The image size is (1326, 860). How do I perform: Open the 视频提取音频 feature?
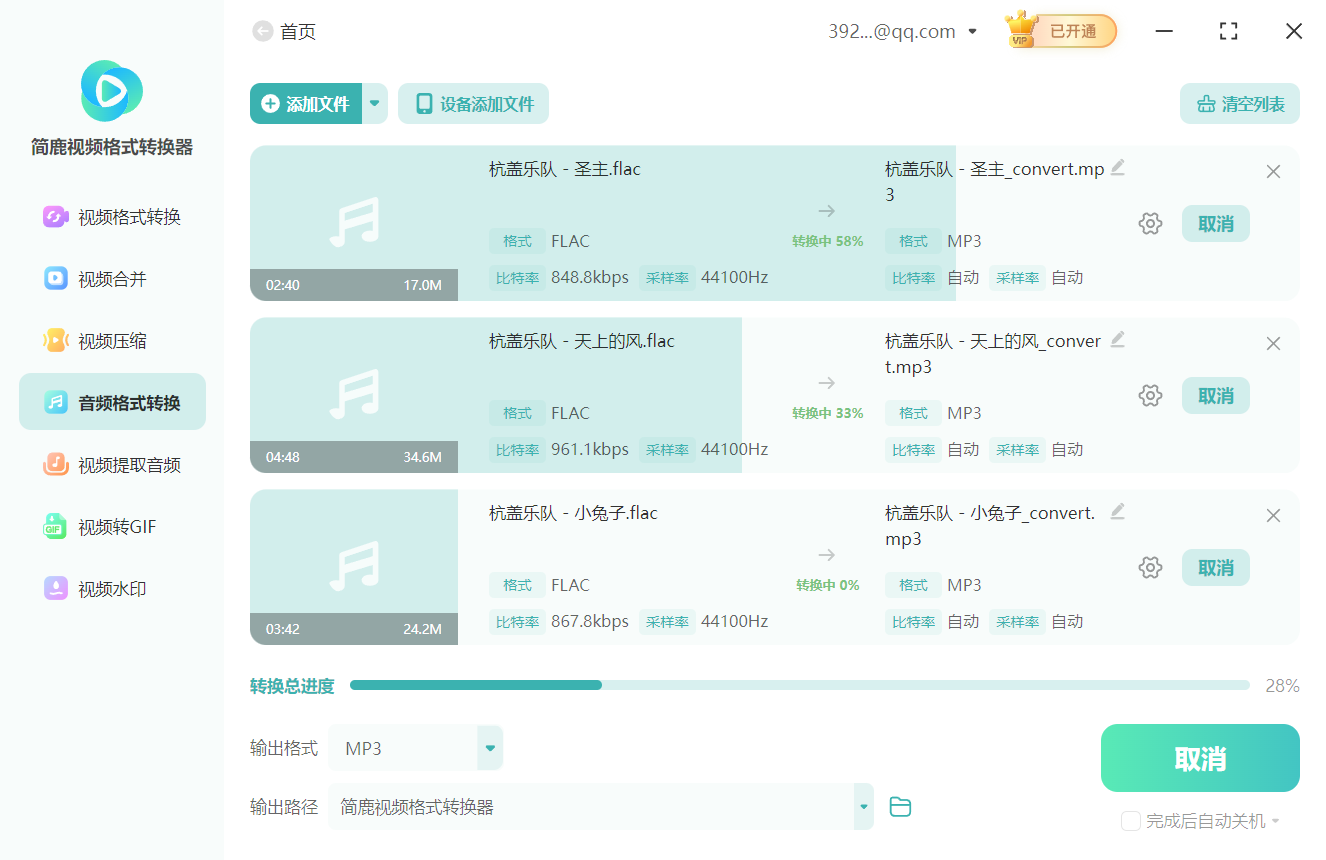click(x=111, y=464)
